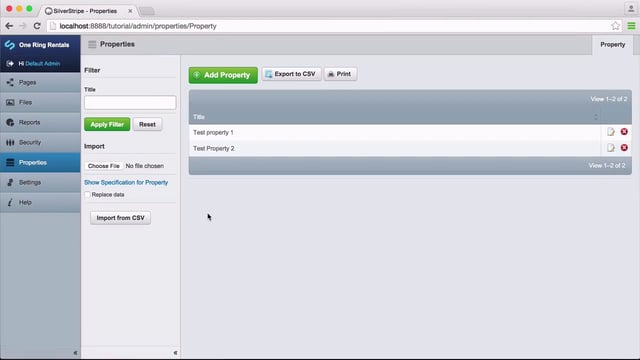
Task: Click the logout icon next to Hi Default Admin
Action: click(x=10, y=64)
